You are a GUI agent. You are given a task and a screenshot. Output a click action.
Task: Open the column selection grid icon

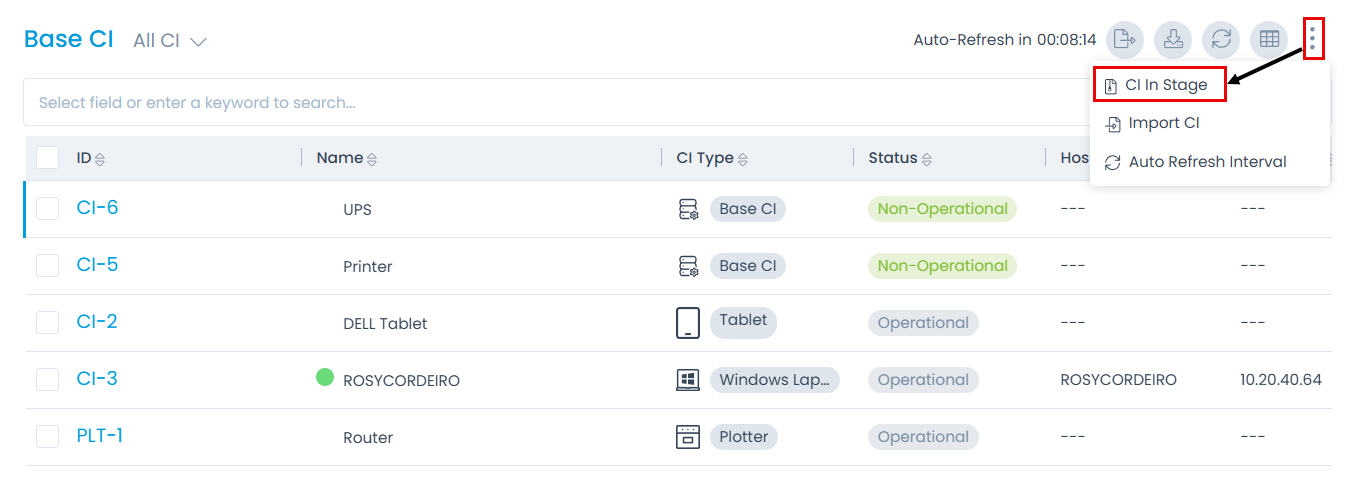[1269, 40]
